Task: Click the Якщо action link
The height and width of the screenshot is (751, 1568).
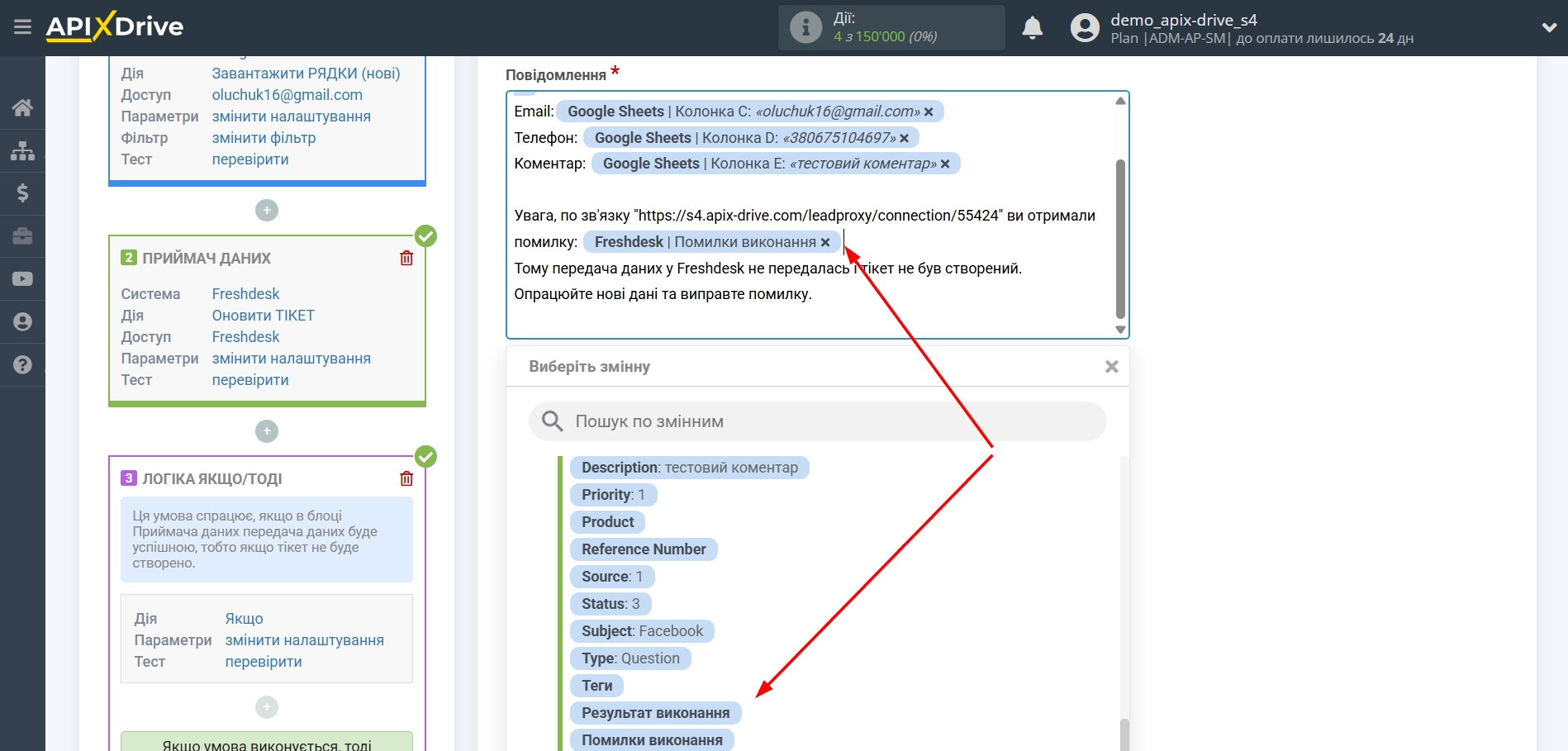Action: [x=244, y=619]
